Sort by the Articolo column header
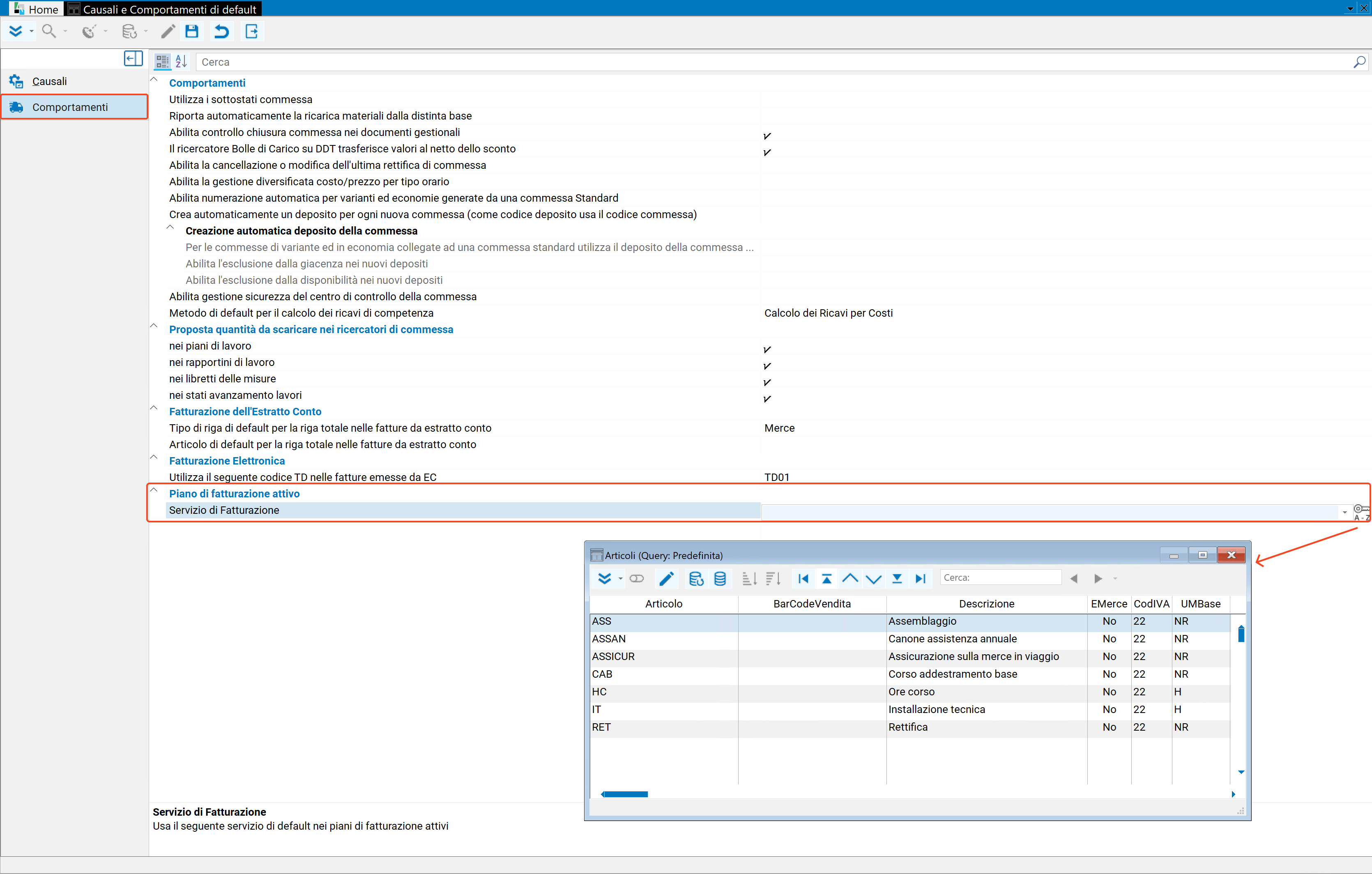This screenshot has height=874, width=1372. (x=663, y=604)
